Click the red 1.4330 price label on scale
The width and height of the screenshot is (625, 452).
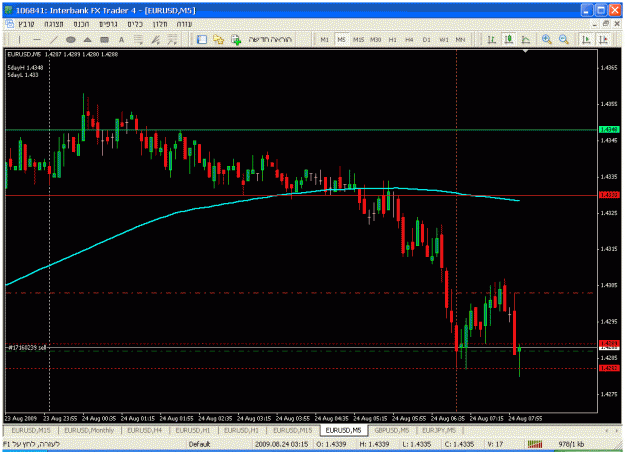click(x=609, y=195)
